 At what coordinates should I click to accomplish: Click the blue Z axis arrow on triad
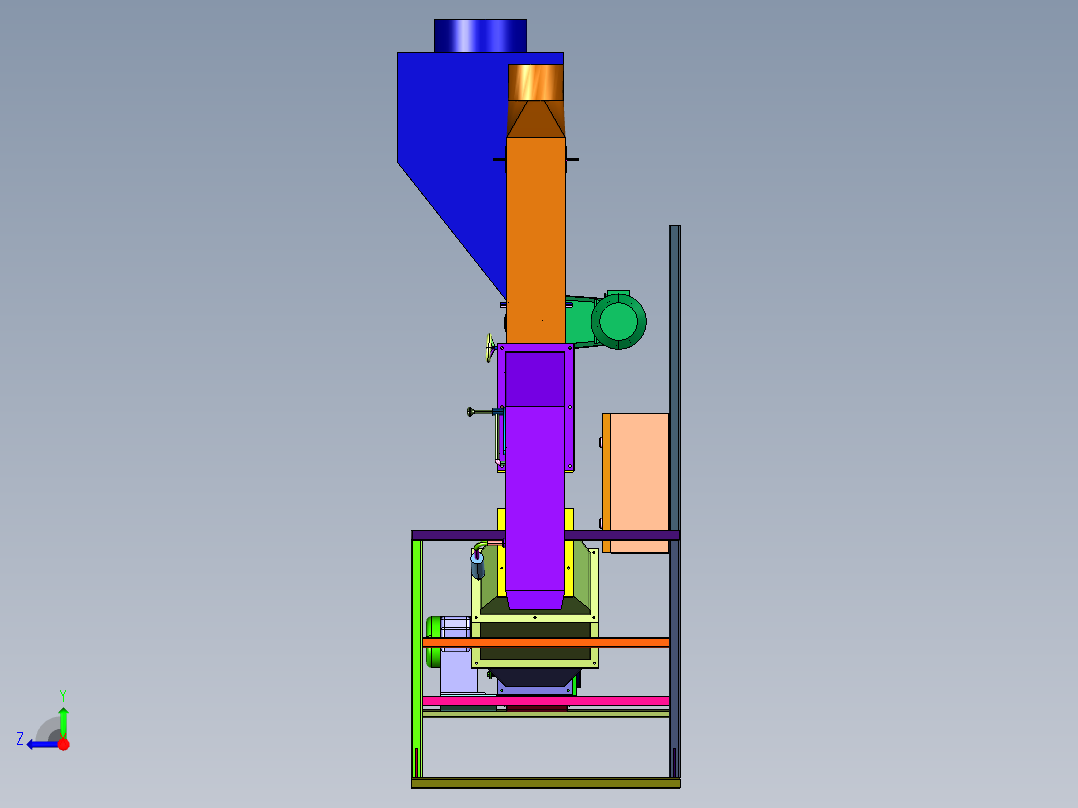point(41,745)
